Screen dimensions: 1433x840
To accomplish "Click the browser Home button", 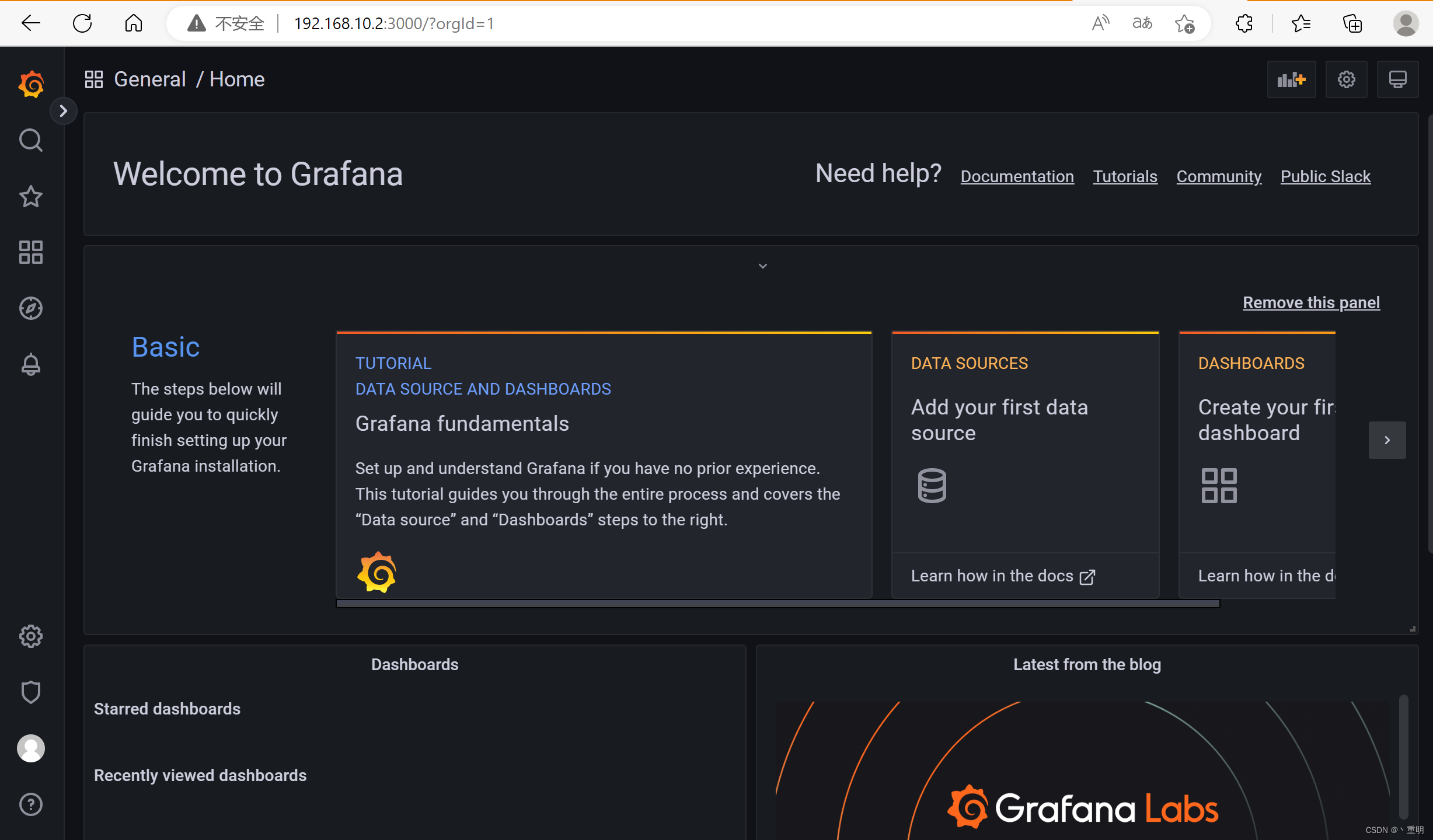I will tap(134, 23).
